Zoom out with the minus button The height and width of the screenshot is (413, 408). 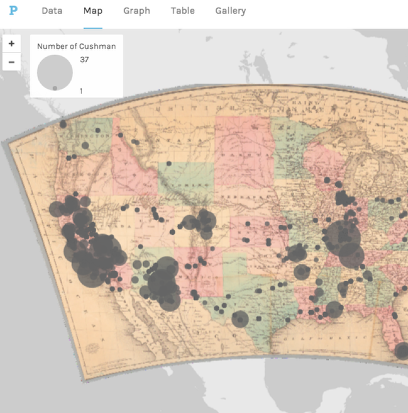[x=12, y=62]
